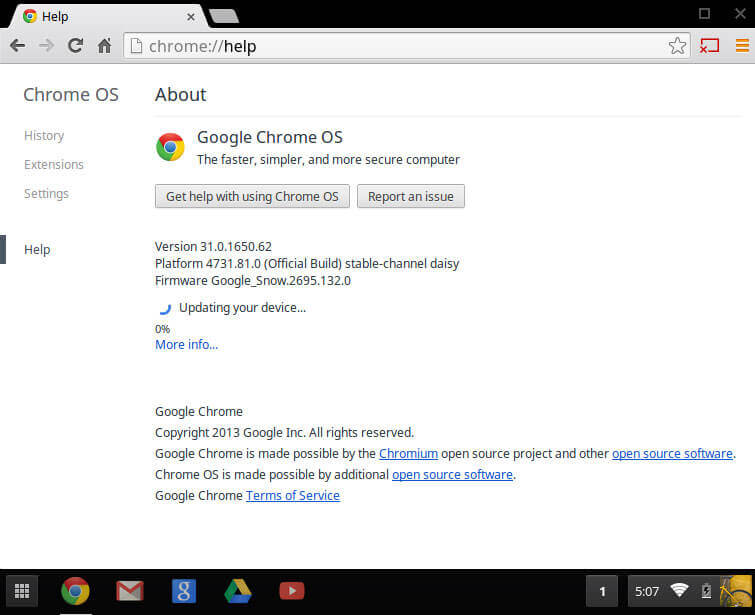The height and width of the screenshot is (615, 755).
Task: Click the updating spinner icon
Action: 165,308
